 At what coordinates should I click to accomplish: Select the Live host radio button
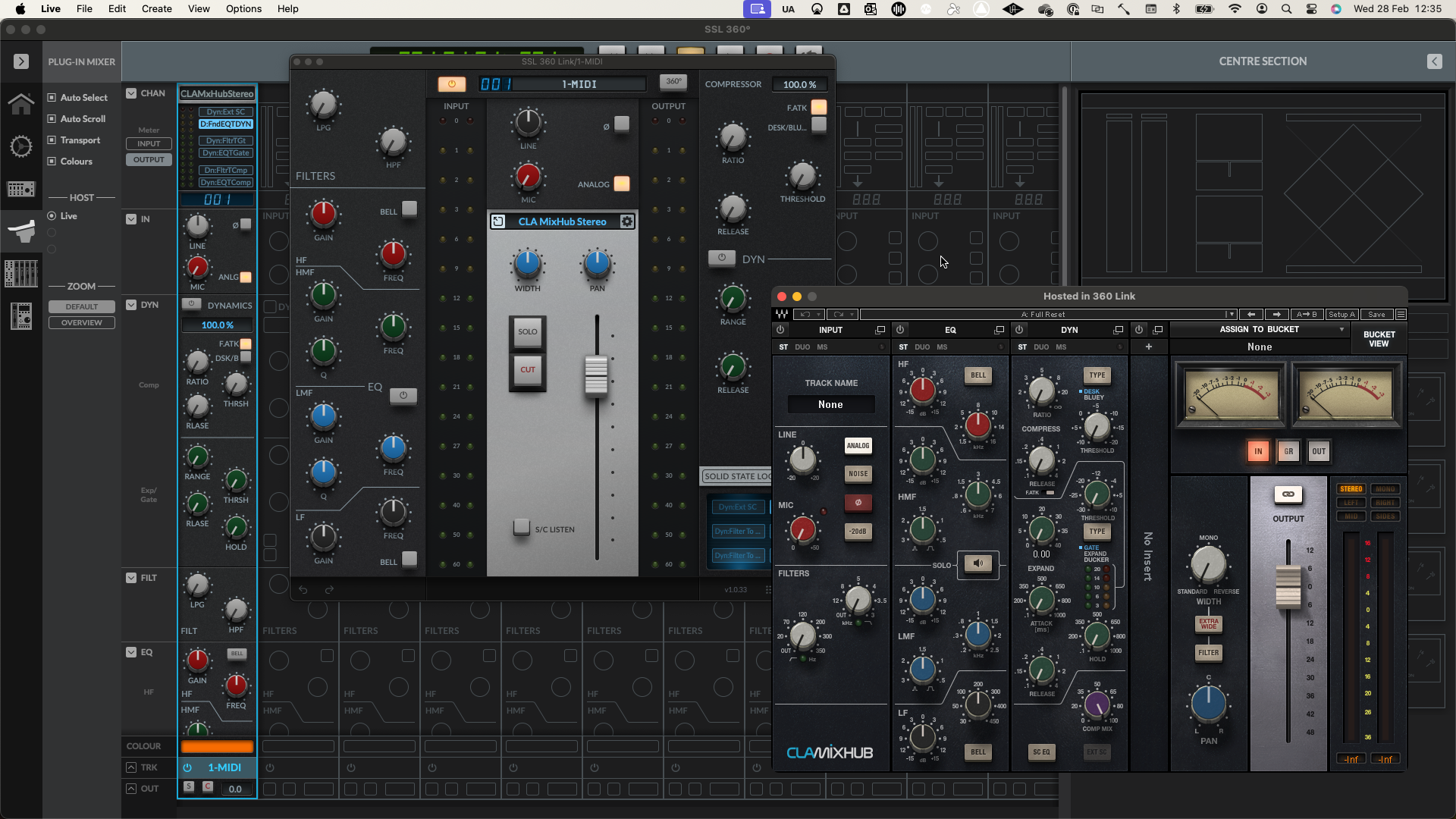[52, 216]
